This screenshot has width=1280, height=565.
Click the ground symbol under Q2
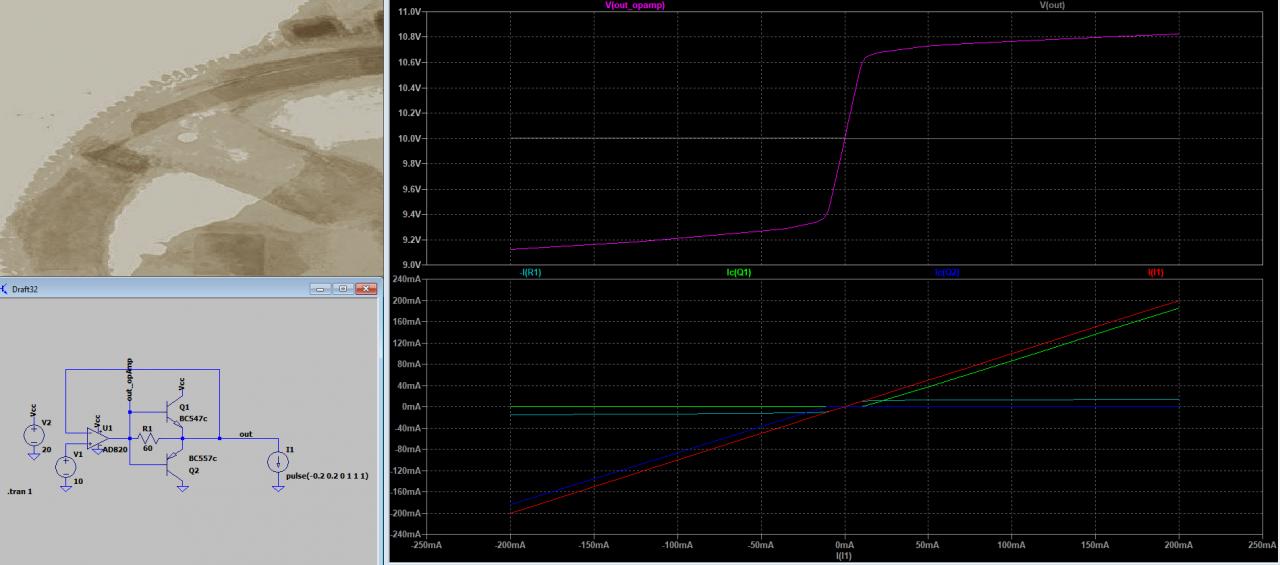coord(183,488)
